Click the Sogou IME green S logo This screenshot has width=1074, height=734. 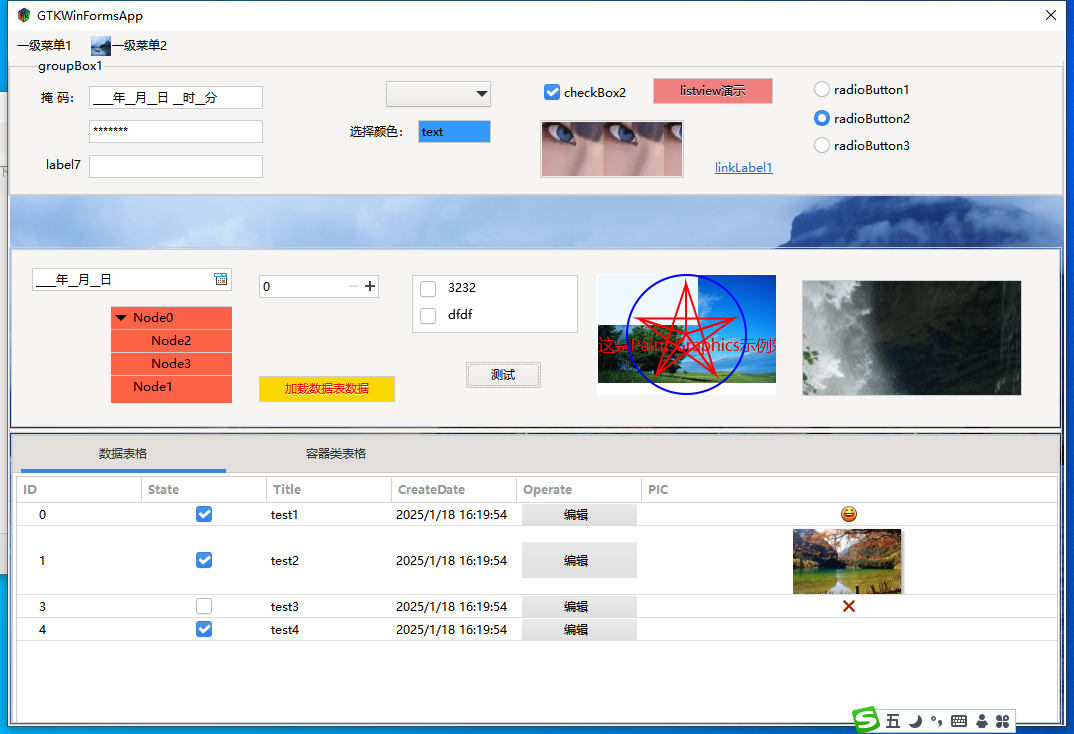tap(866, 720)
